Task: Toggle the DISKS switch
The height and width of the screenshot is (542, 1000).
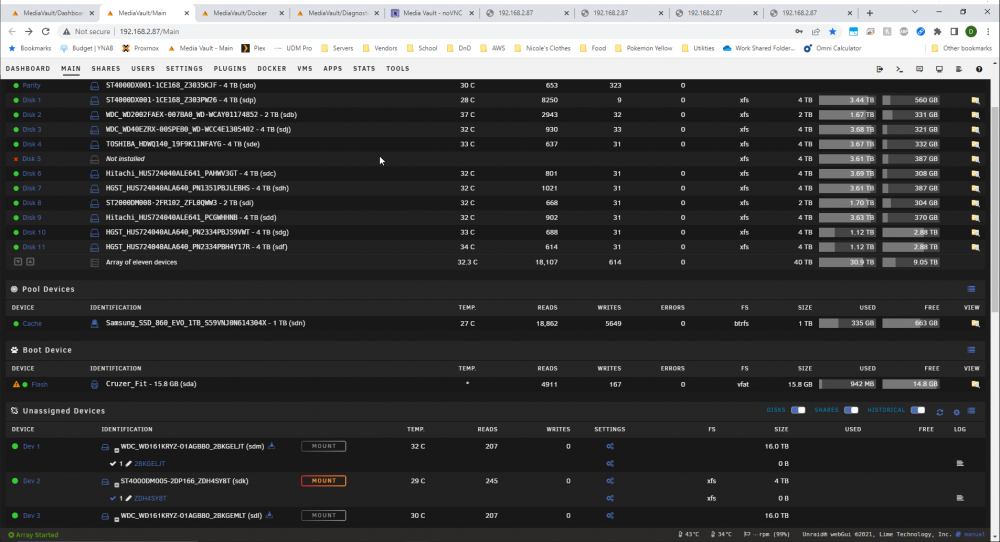Action: pos(798,410)
